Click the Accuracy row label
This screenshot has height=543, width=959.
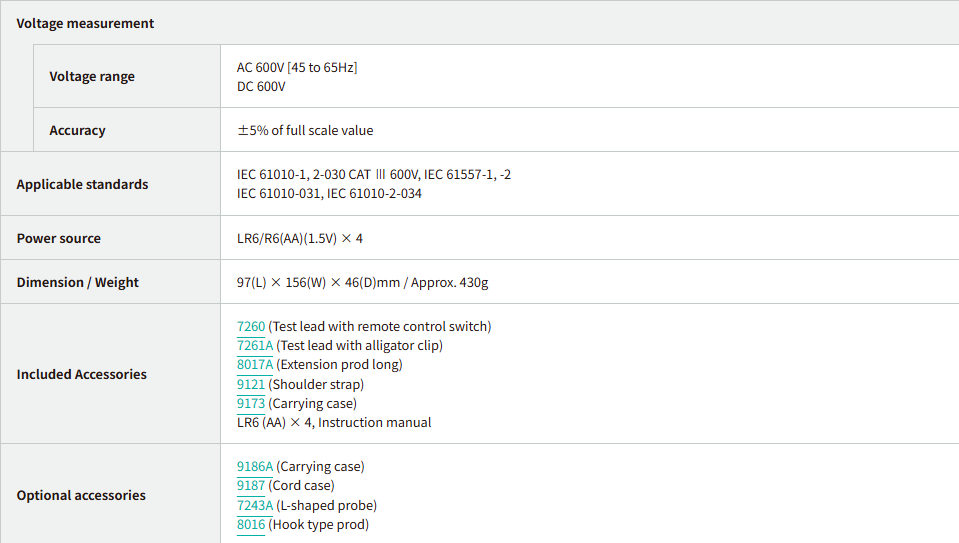(x=77, y=130)
